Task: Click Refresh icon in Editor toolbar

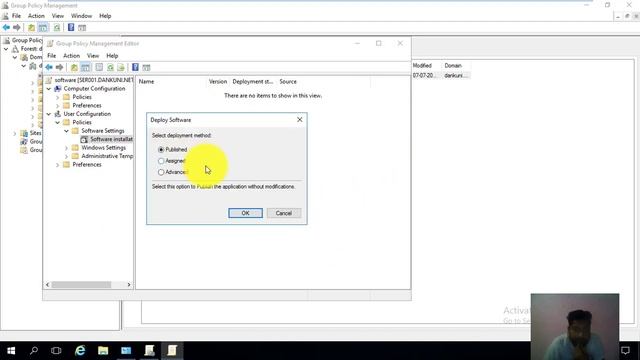Action: coord(110,67)
